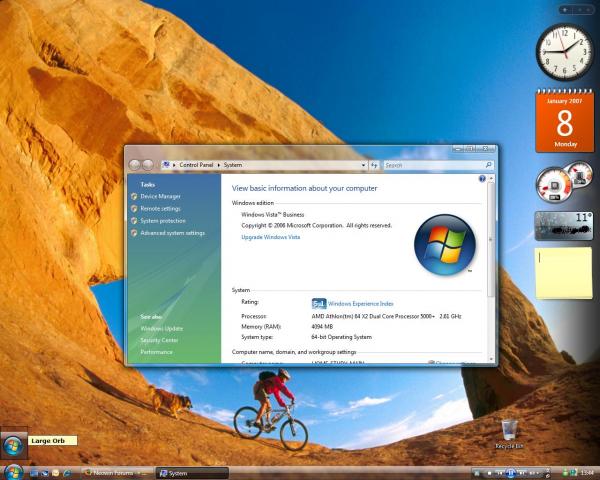This screenshot has height=480, width=600.
Task: Click the Upgrade Windows Vista link
Action: 271,237
